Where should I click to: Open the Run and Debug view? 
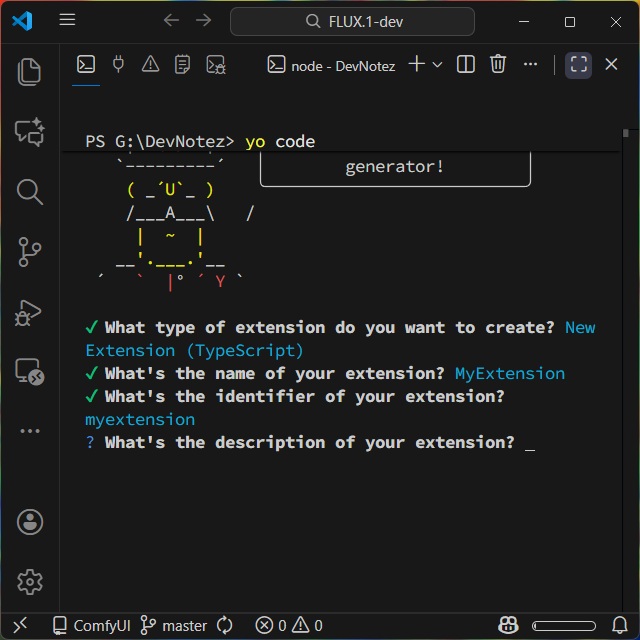click(30, 312)
